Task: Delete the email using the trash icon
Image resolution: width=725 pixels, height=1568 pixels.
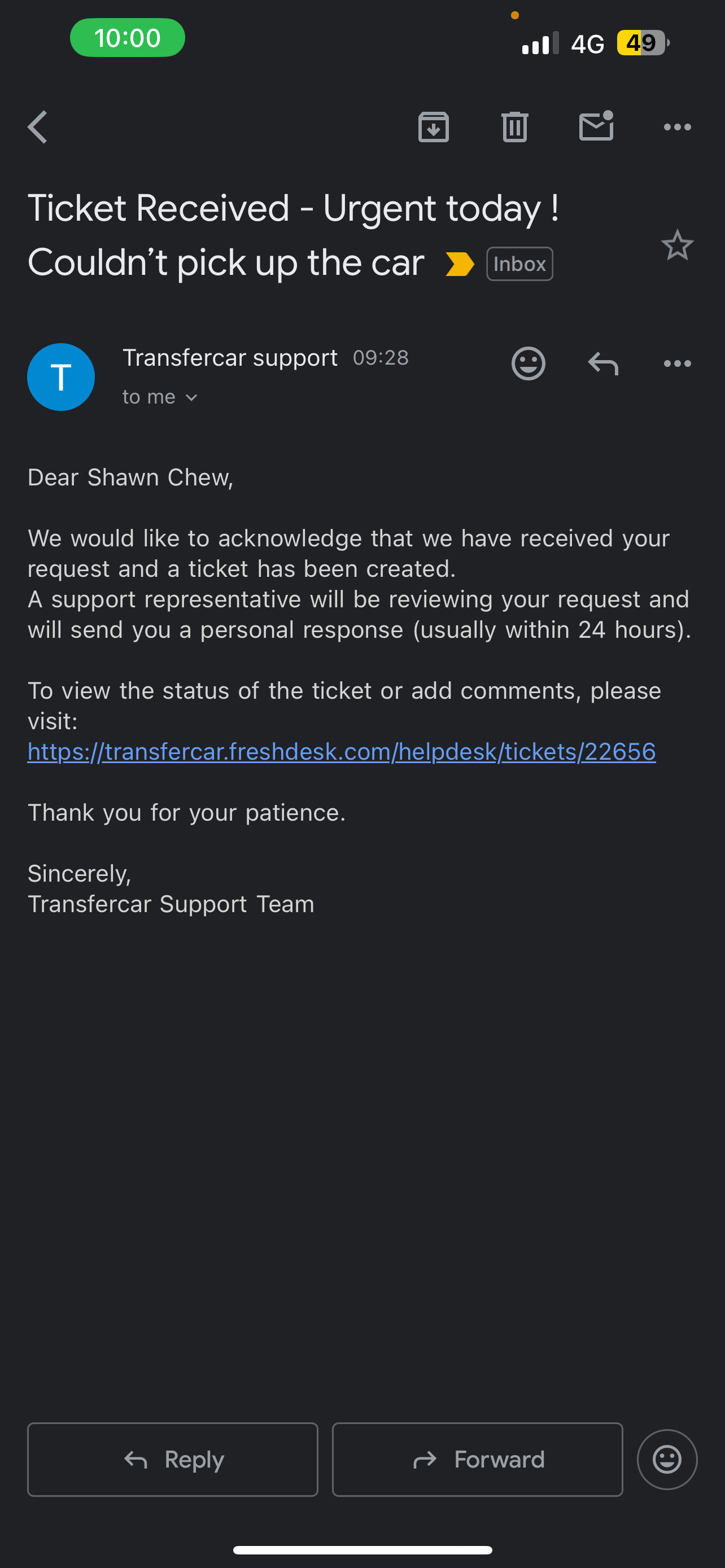Action: pyautogui.click(x=515, y=127)
